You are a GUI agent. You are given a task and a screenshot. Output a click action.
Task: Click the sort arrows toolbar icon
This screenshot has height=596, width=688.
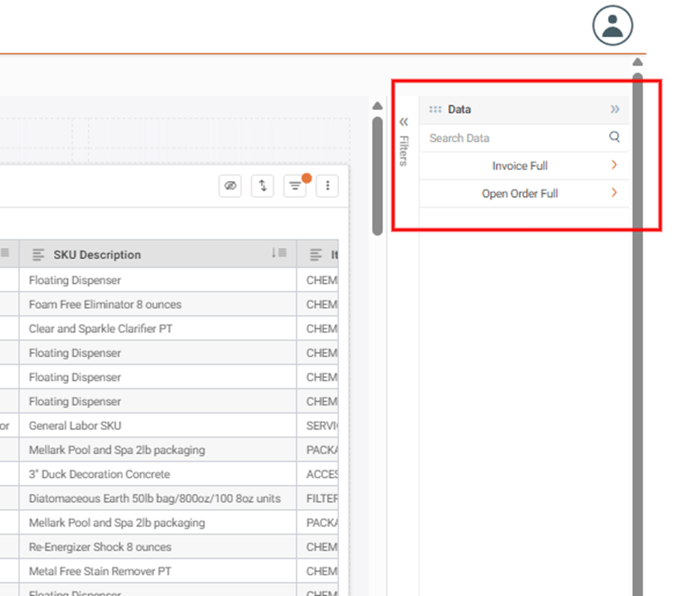click(x=263, y=186)
